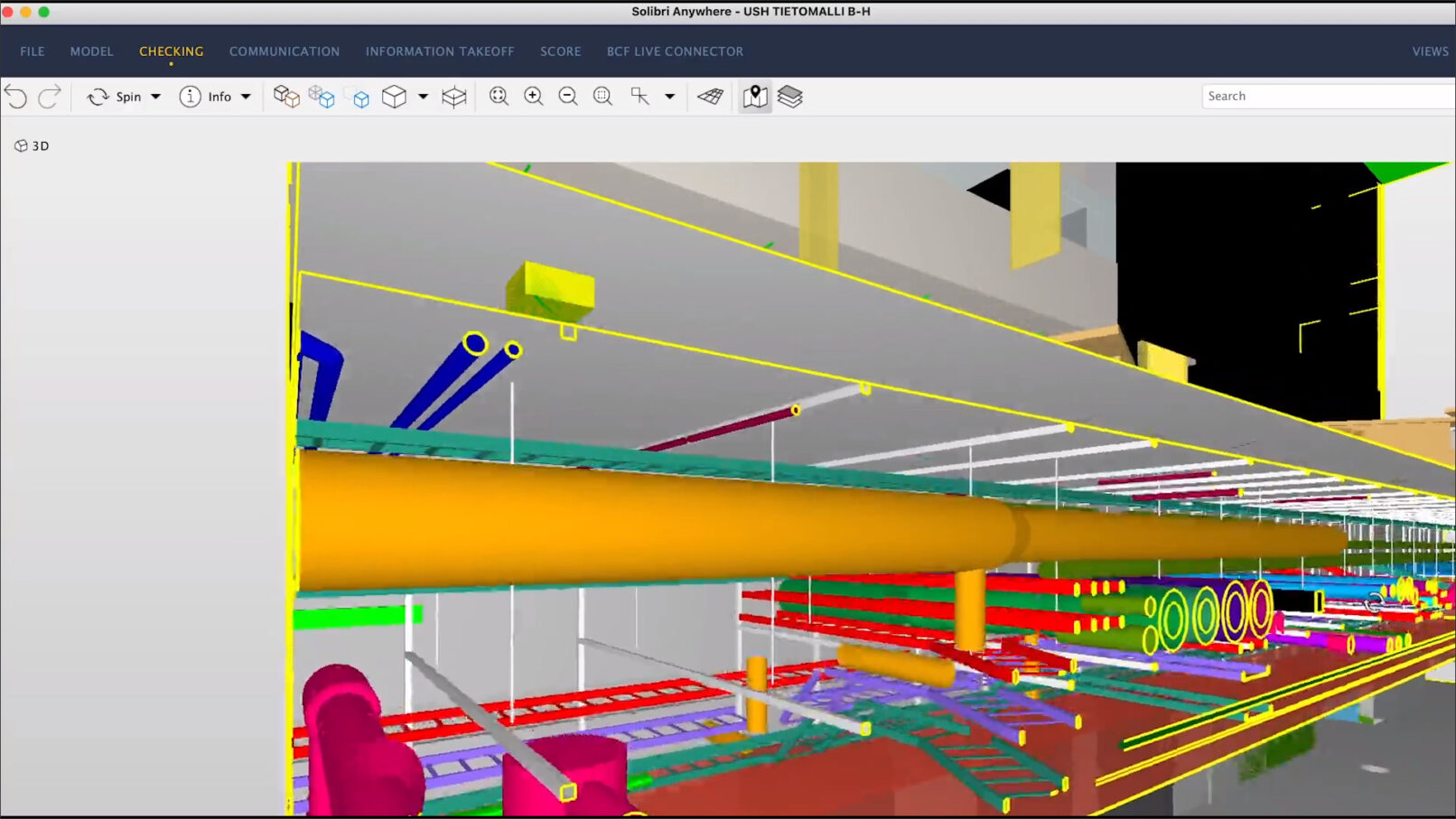Screen dimensions: 1456x819
Task: Open the Layers tool icon
Action: [x=791, y=96]
